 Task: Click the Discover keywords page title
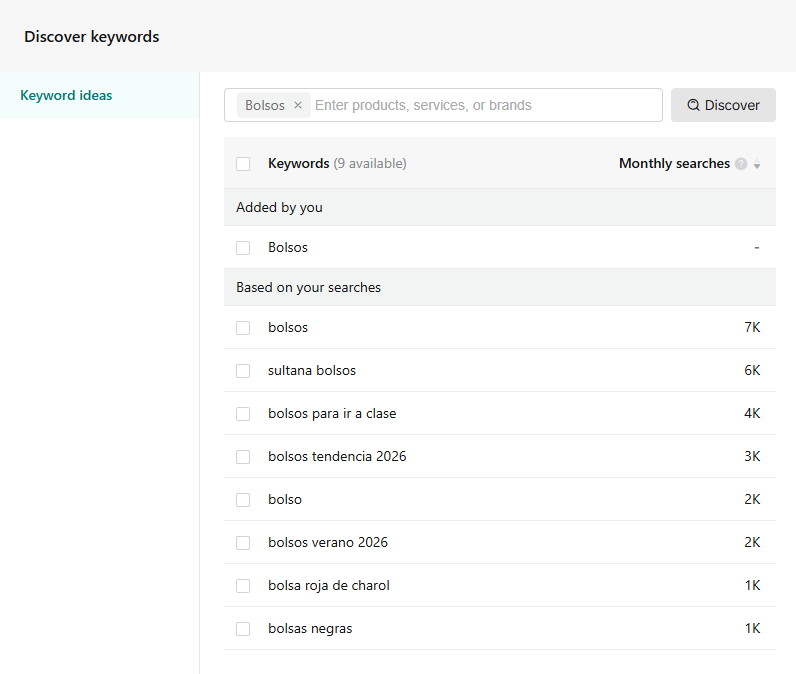tap(92, 37)
